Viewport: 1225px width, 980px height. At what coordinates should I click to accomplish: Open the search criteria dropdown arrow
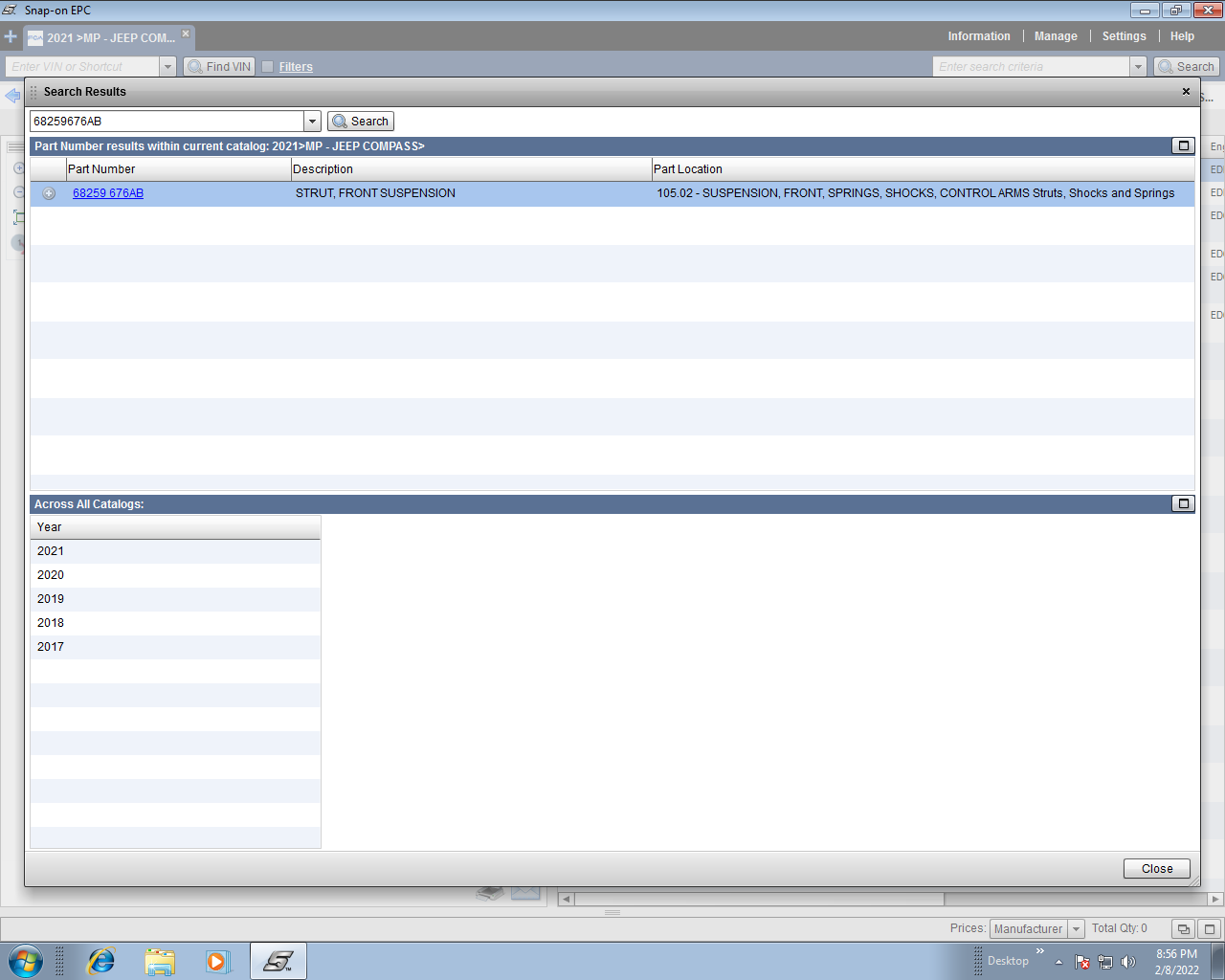point(1138,67)
